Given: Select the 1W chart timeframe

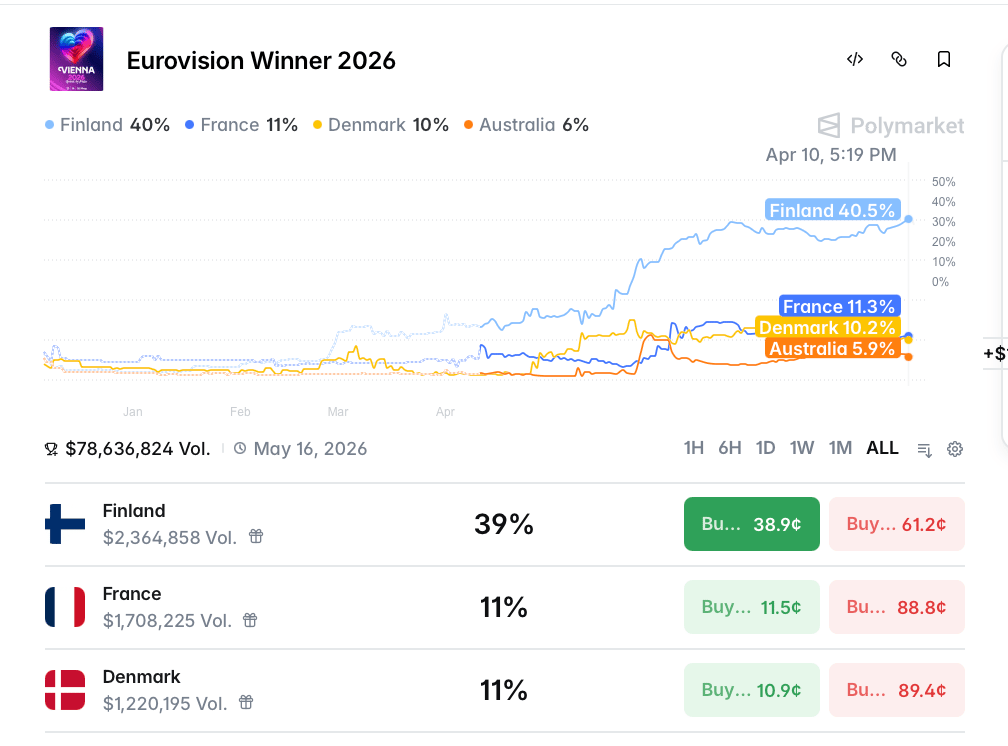Looking at the screenshot, I should [x=802, y=448].
